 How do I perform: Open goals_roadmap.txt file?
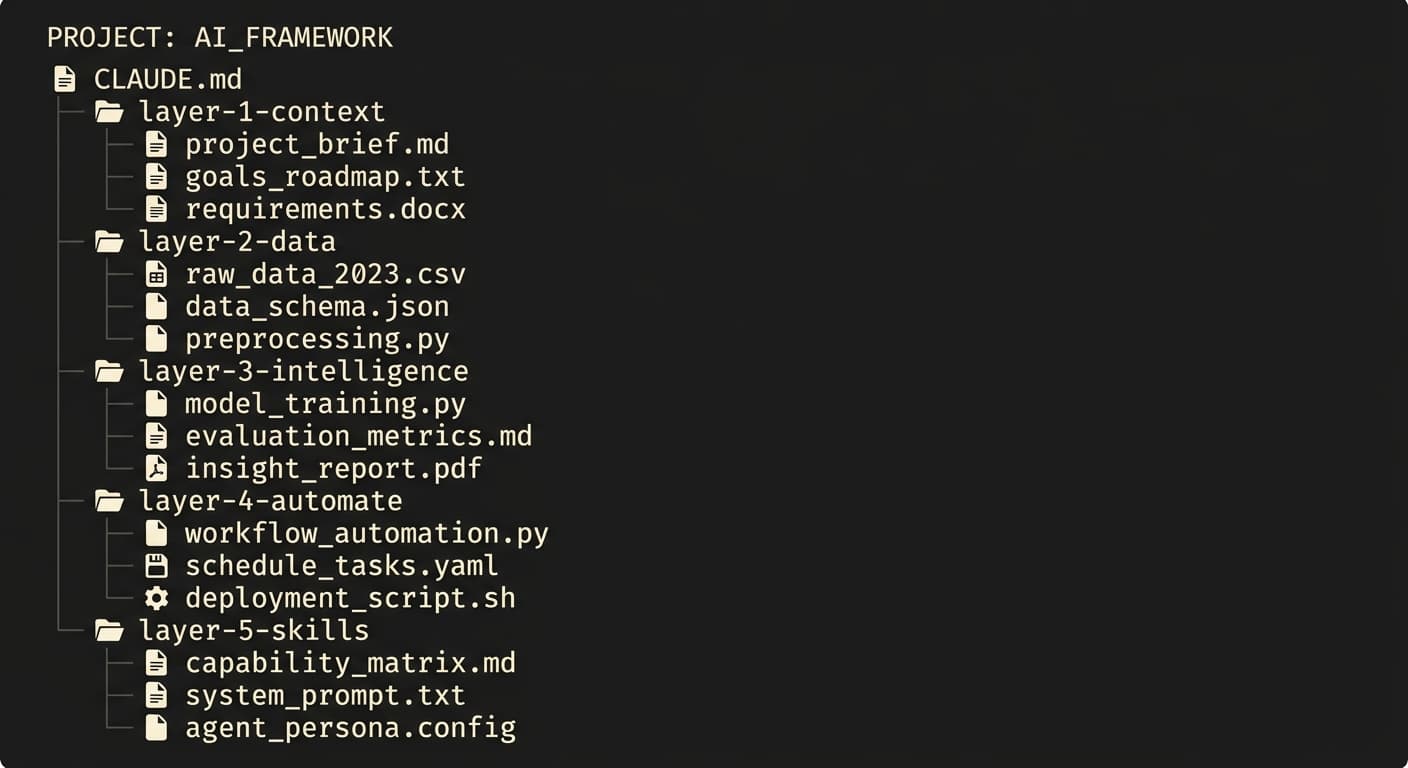[324, 177]
